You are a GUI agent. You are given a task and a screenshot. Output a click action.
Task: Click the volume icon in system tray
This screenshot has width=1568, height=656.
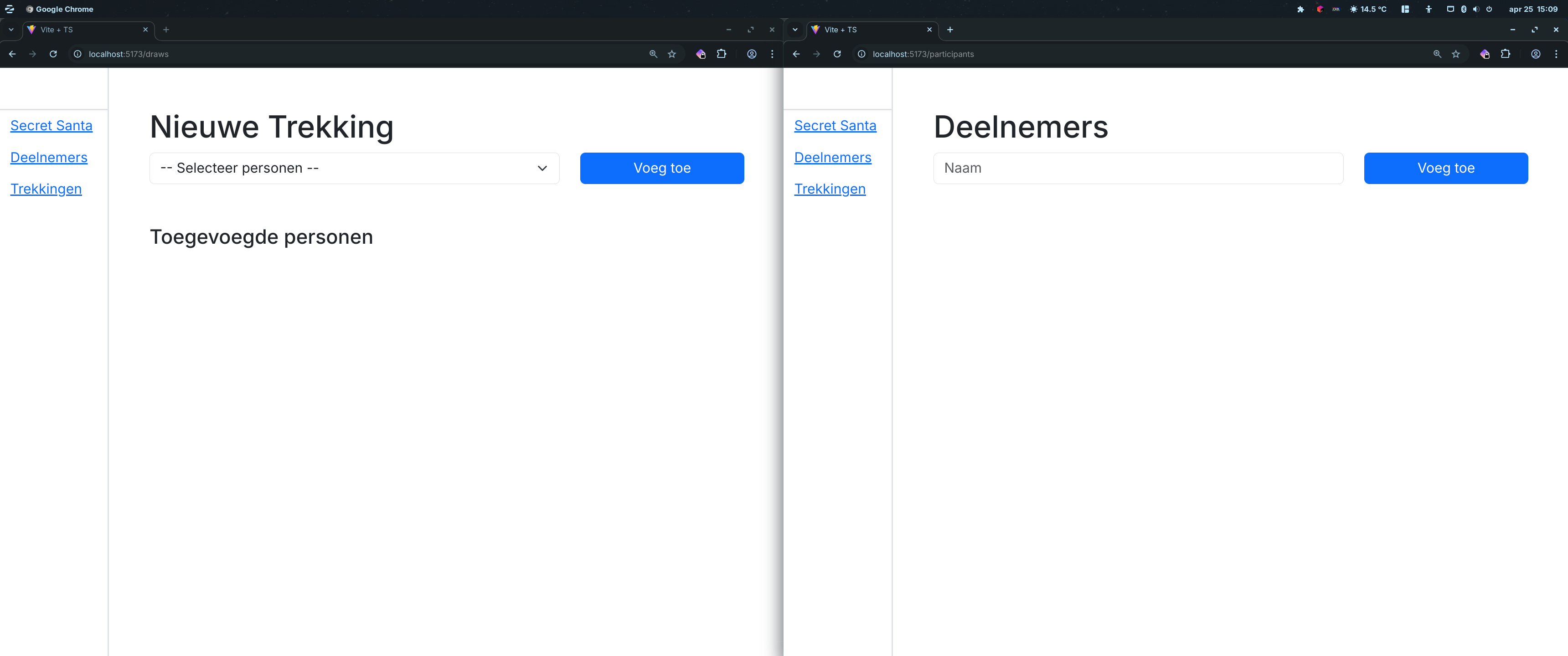point(1475,9)
